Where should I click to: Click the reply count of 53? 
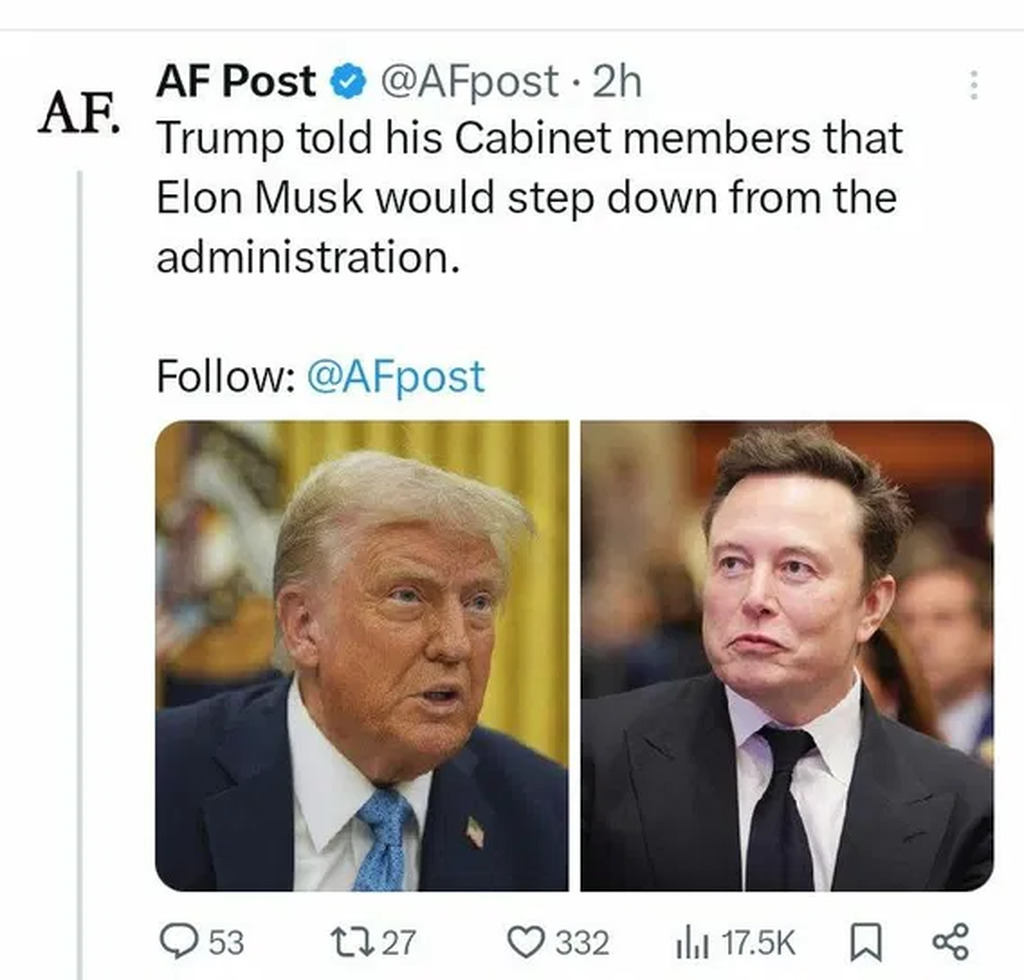226,941
